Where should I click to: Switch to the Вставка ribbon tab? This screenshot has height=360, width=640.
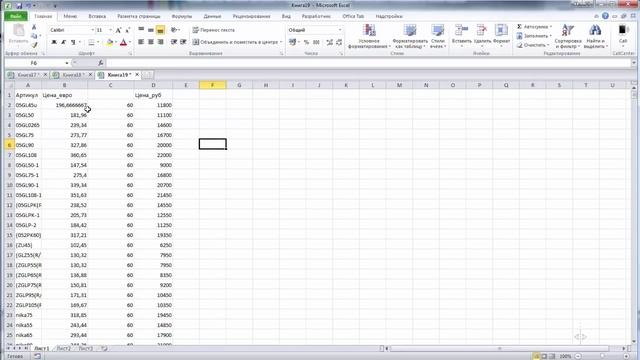click(x=97, y=16)
